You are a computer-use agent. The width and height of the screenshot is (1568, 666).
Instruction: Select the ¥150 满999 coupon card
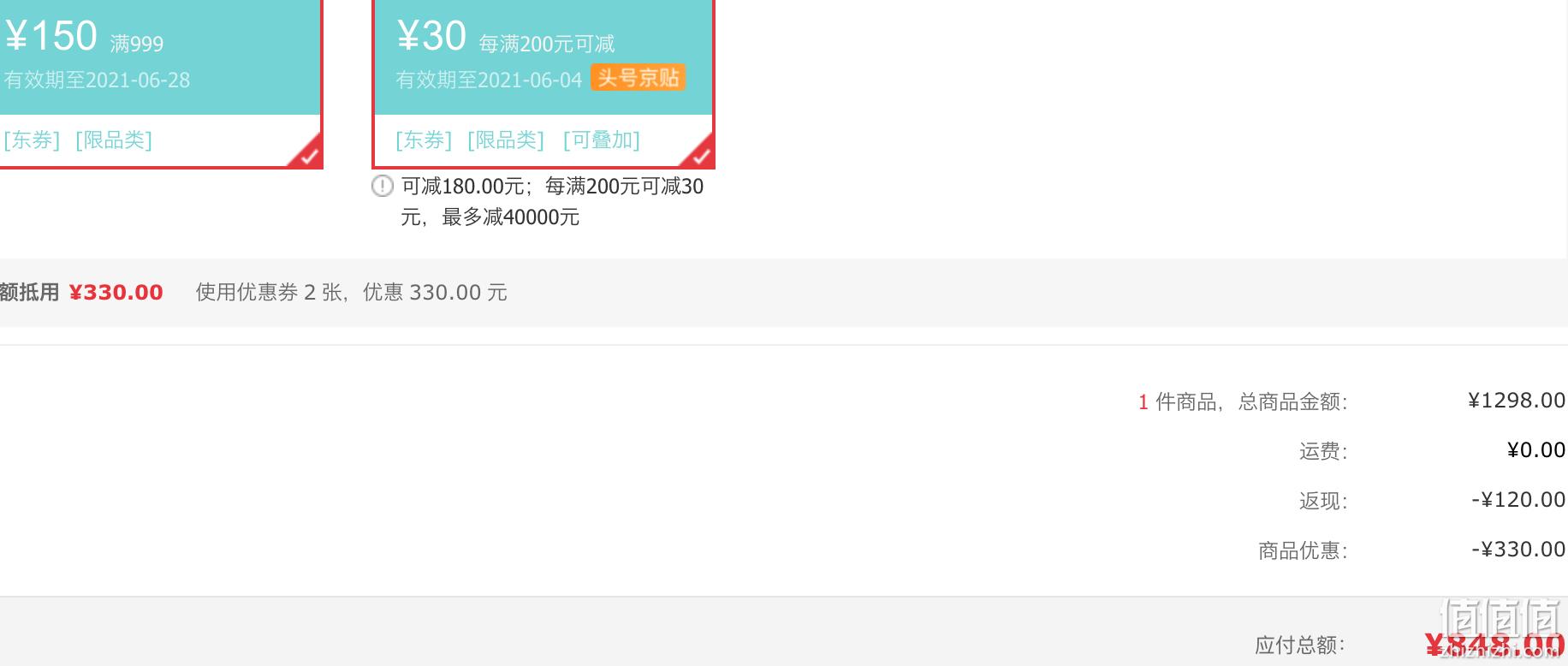point(160,83)
